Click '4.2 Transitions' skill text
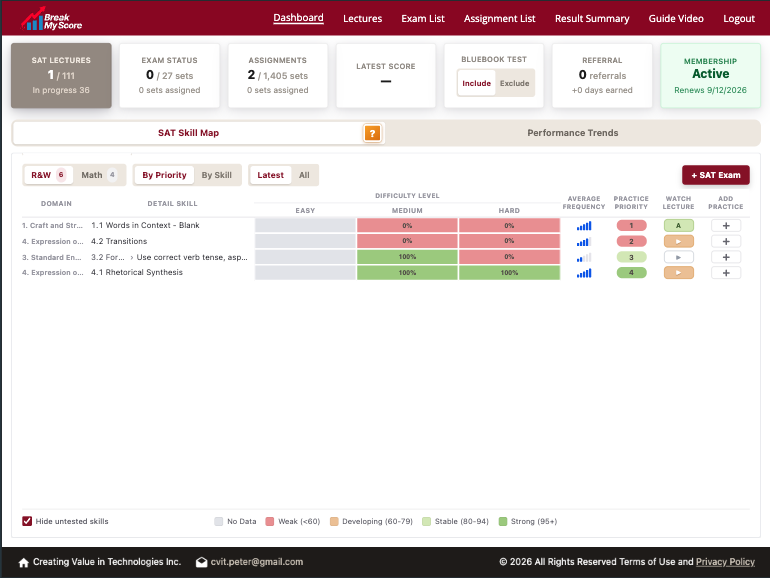770x578 pixels. coord(119,242)
